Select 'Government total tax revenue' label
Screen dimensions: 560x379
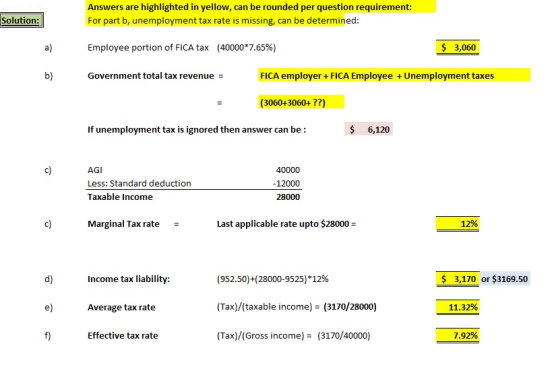151,76
